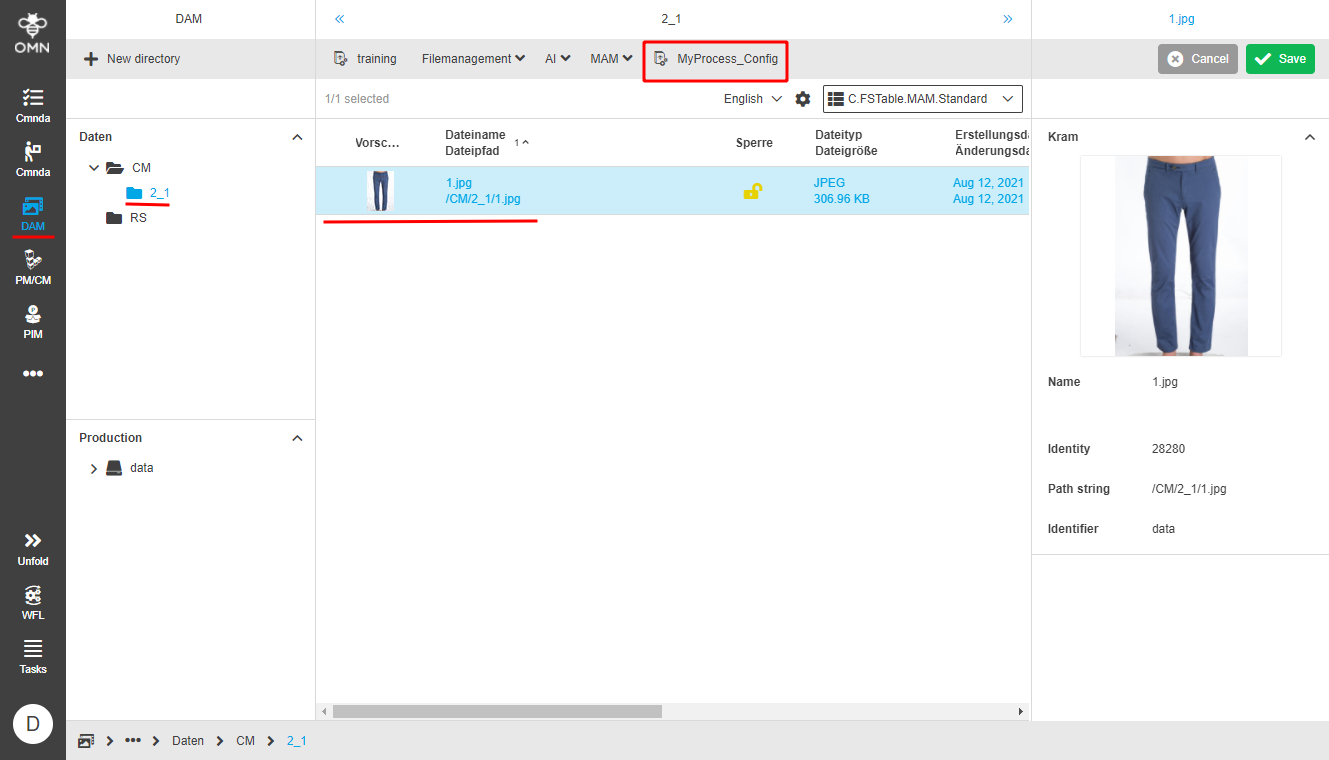This screenshot has width=1329, height=760.
Task: Click the Path string value in details
Action: [x=1189, y=489]
